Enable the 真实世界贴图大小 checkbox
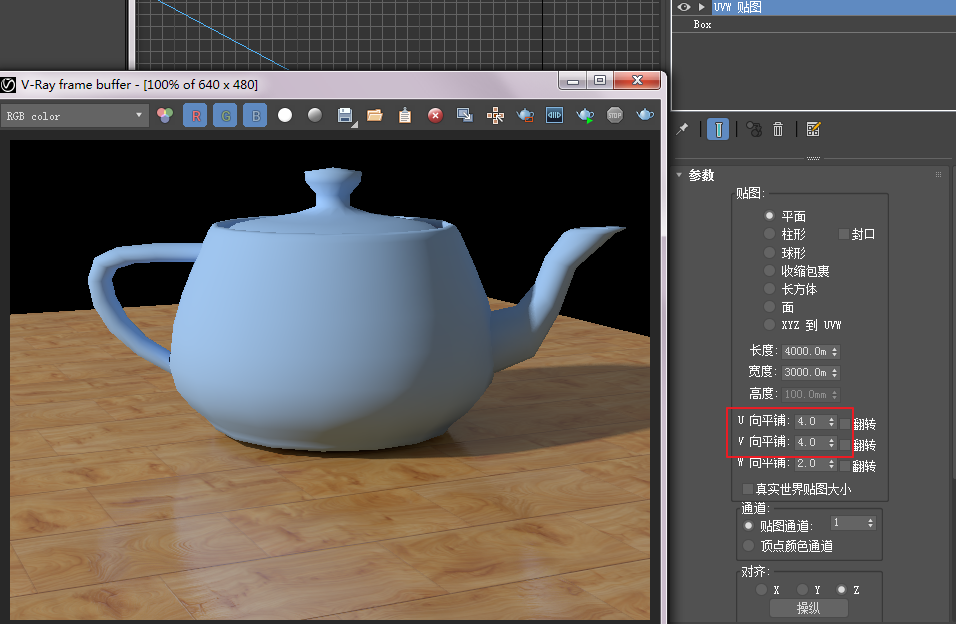The height and width of the screenshot is (624, 956). point(748,490)
